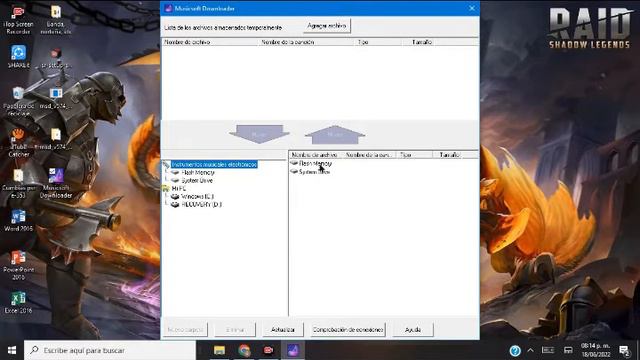Open the touch keyboard tray icon
The image size is (640, 360).
548,350
